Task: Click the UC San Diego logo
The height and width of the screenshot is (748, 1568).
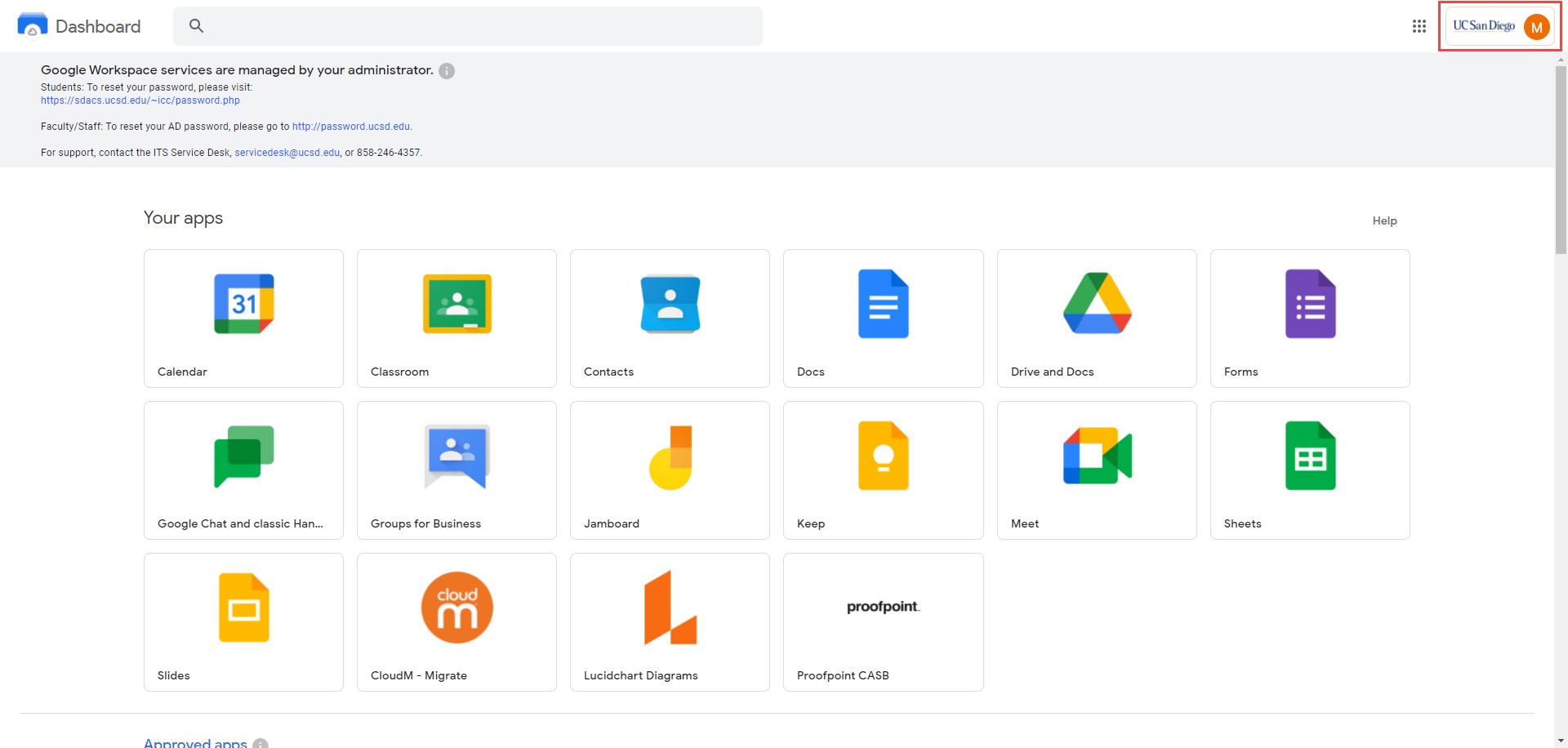Action: pyautogui.click(x=1484, y=26)
